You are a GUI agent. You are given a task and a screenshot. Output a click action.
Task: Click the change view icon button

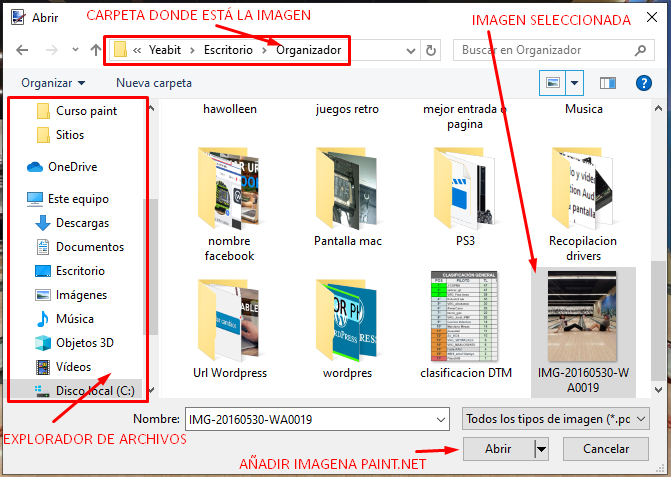click(551, 83)
